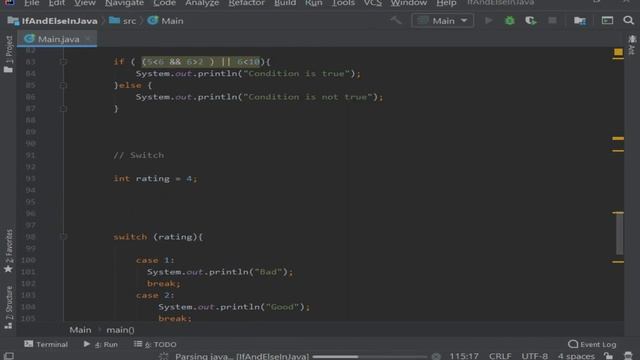Close the Main.java tab
The width and height of the screenshot is (640, 360).
(x=88, y=39)
